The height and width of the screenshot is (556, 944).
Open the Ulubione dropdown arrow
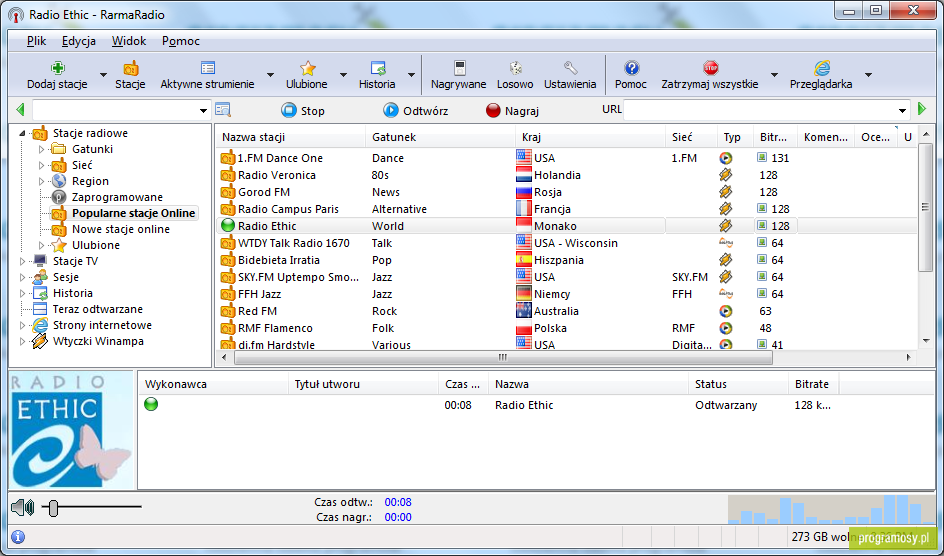[x=343, y=75]
